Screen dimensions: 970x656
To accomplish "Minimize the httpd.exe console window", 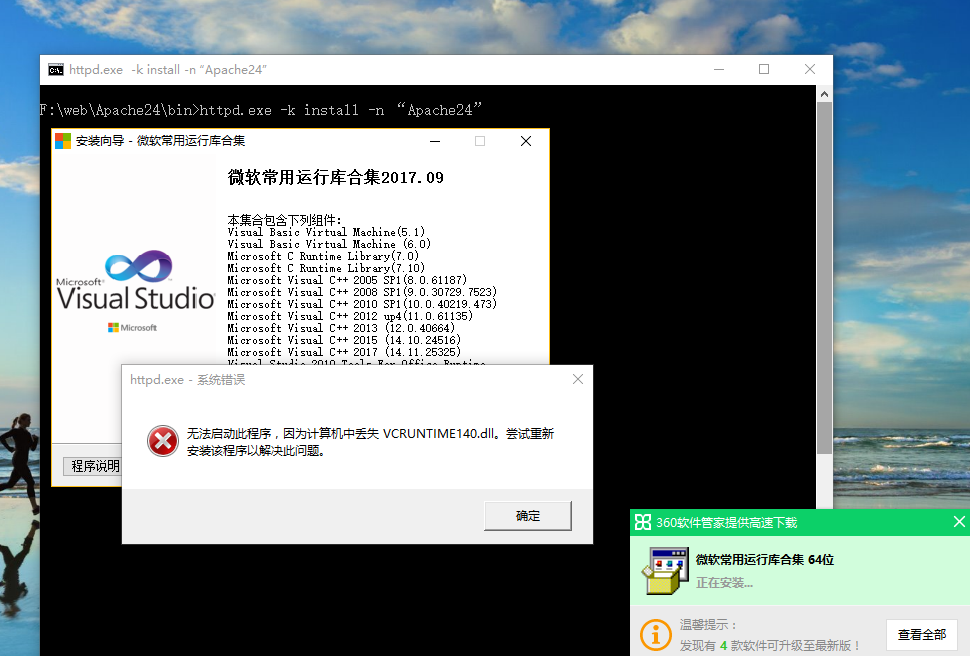I will (x=719, y=69).
